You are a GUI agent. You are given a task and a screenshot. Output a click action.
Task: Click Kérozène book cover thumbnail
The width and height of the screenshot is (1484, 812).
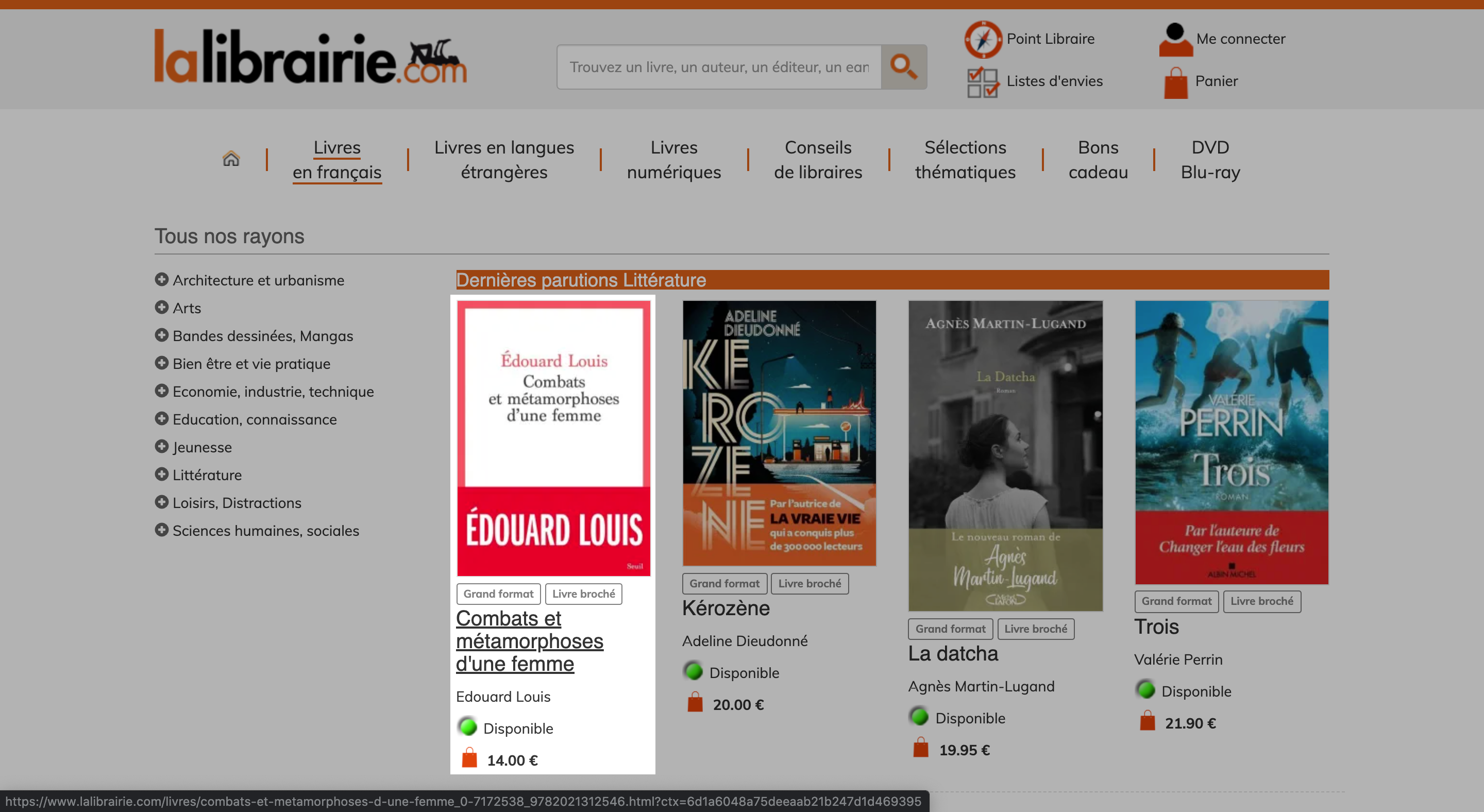(x=780, y=433)
